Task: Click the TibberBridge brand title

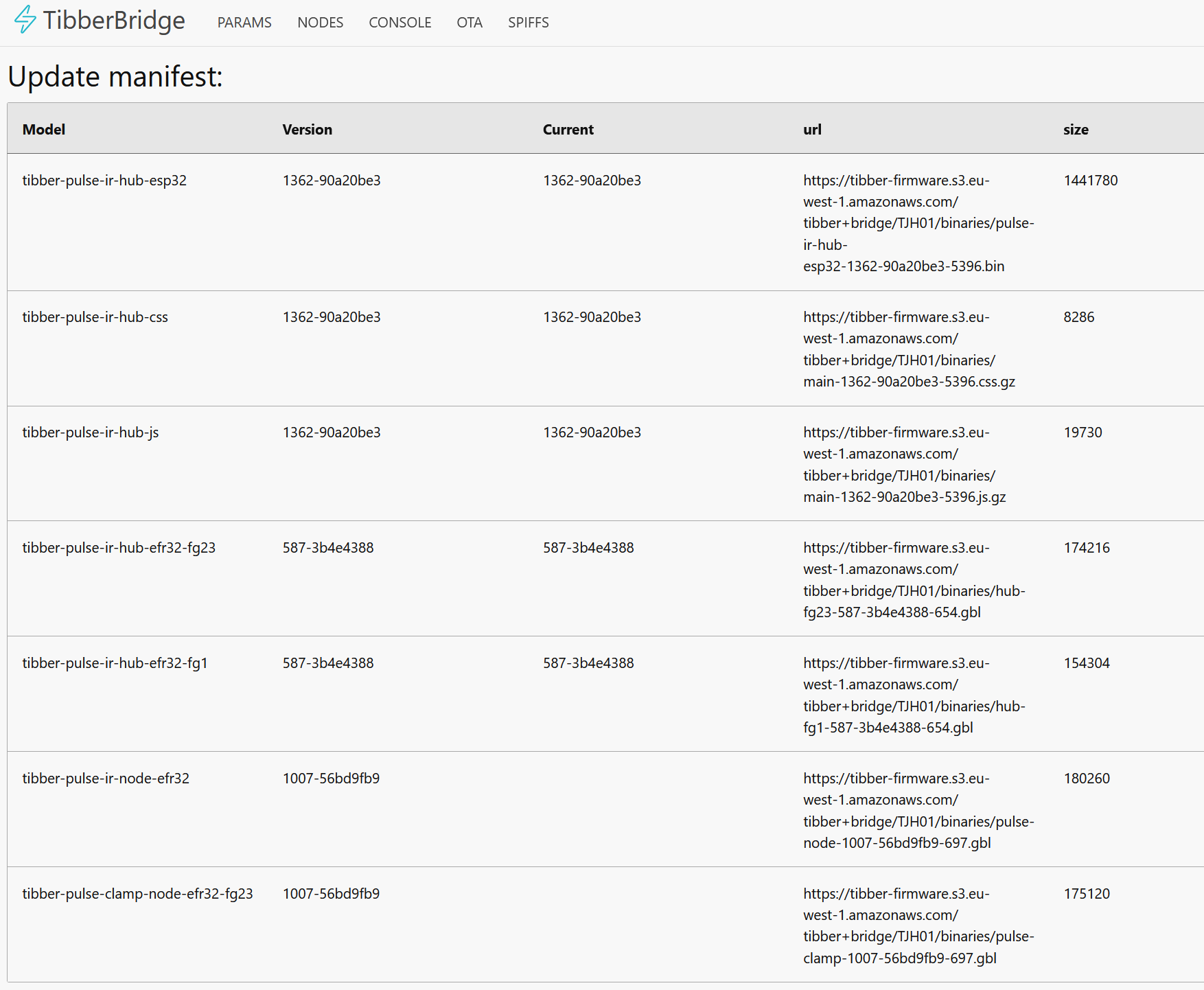Action: [x=114, y=21]
